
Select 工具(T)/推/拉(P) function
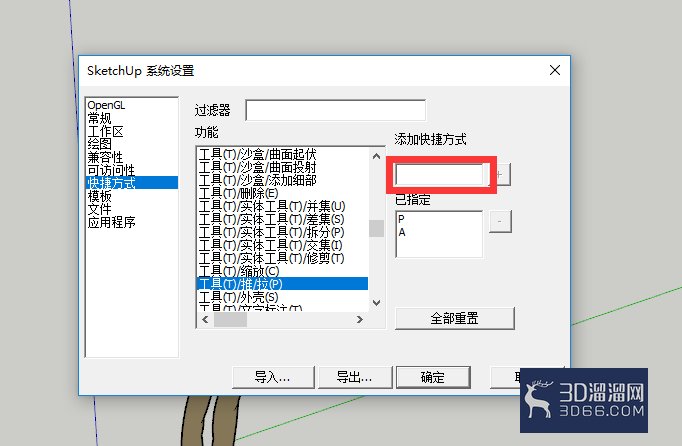[x=282, y=284]
